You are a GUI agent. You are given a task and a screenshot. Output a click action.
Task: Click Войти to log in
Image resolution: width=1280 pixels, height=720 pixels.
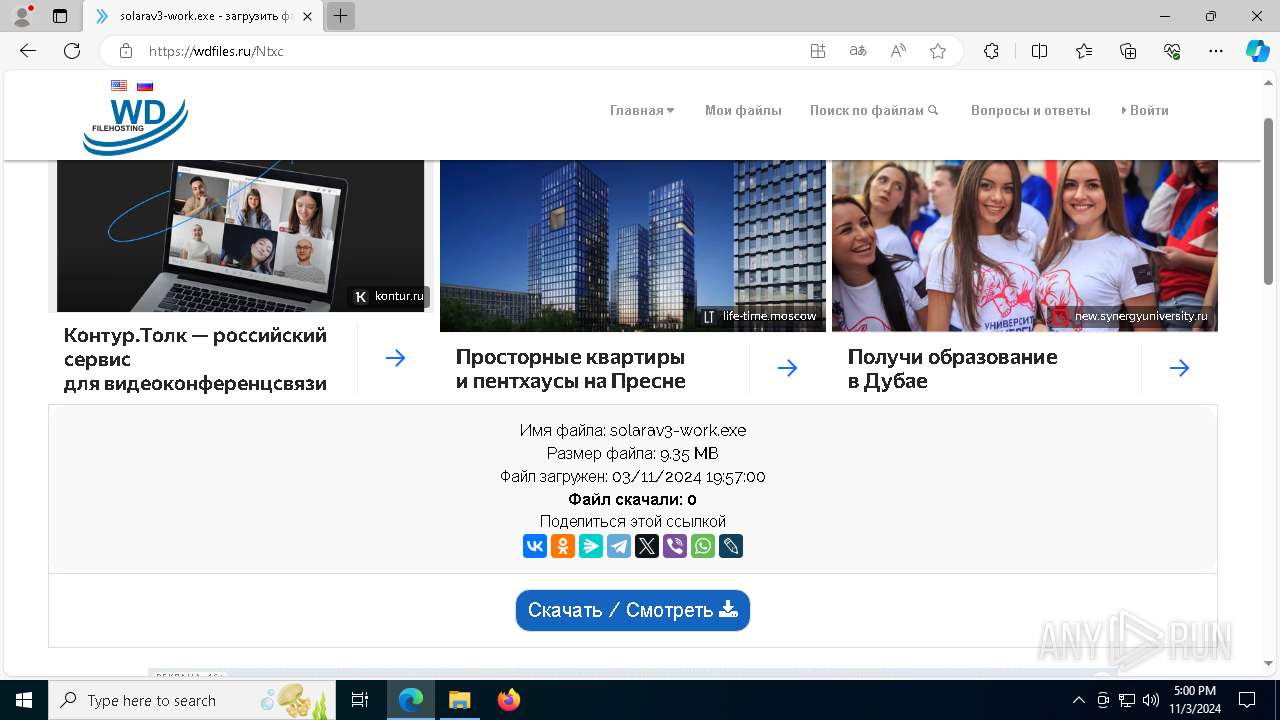click(x=1145, y=111)
